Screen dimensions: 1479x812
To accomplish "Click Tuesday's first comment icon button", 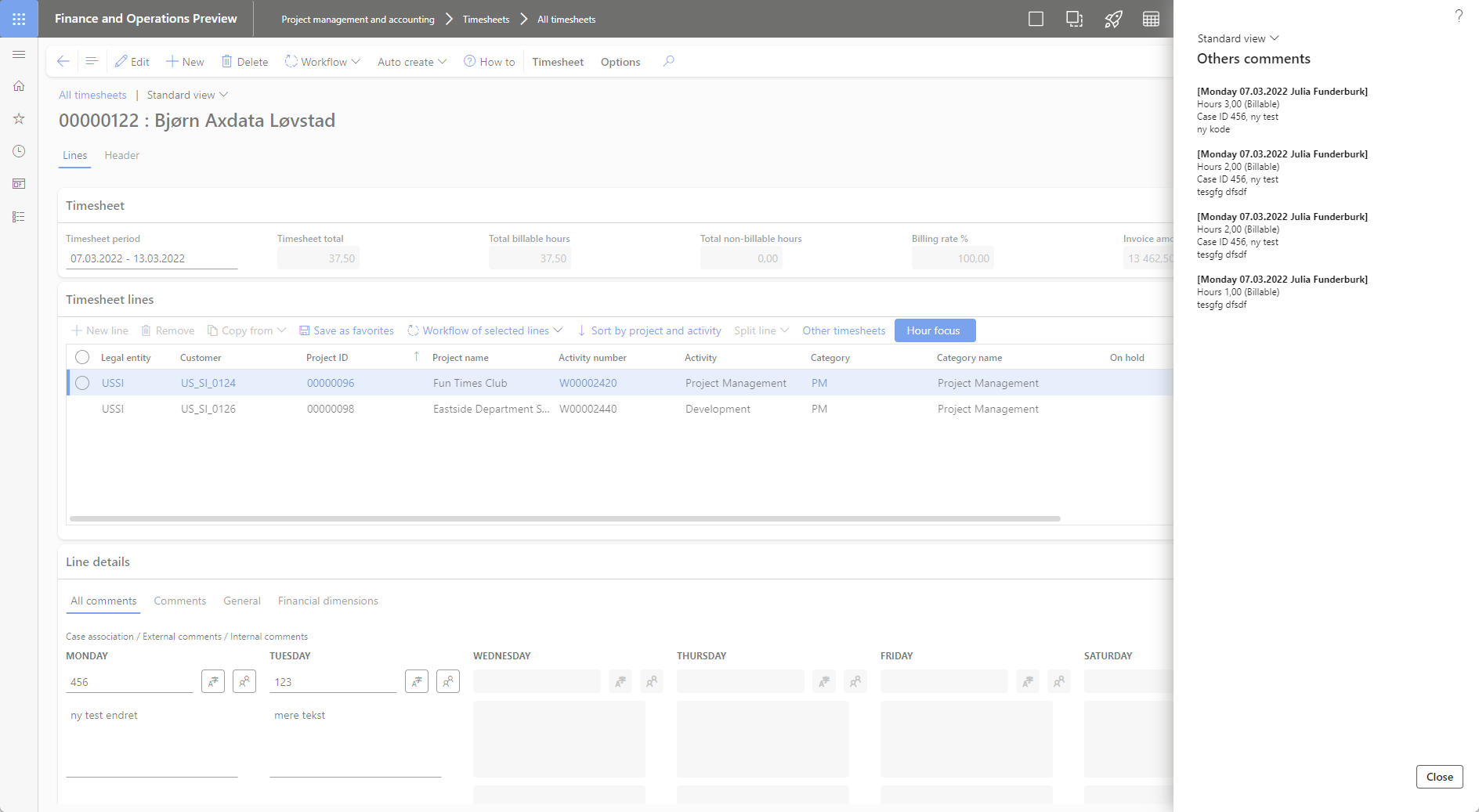I will click(x=417, y=681).
